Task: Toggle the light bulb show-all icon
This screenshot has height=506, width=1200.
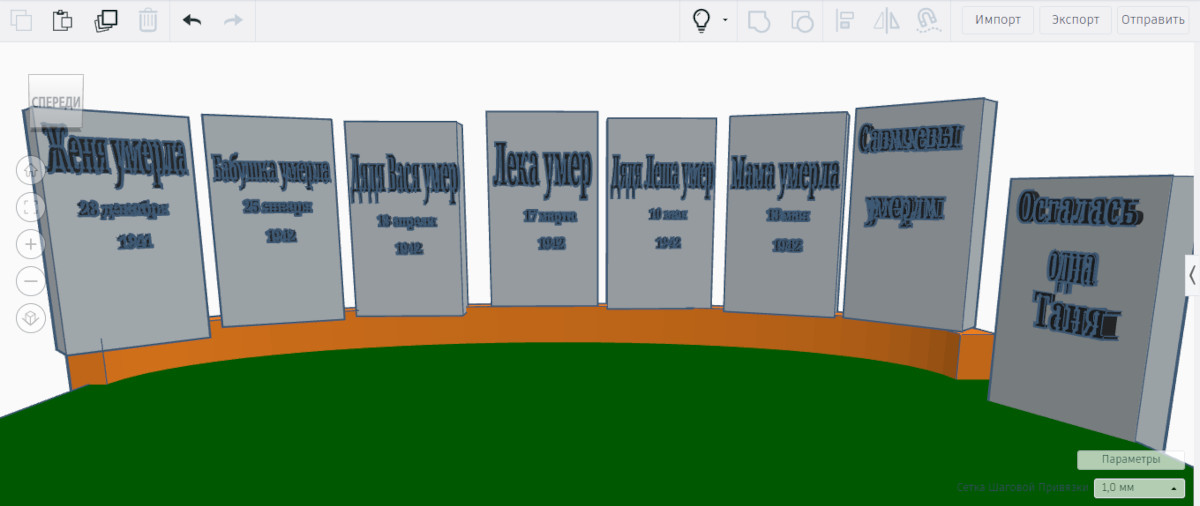Action: tap(702, 20)
